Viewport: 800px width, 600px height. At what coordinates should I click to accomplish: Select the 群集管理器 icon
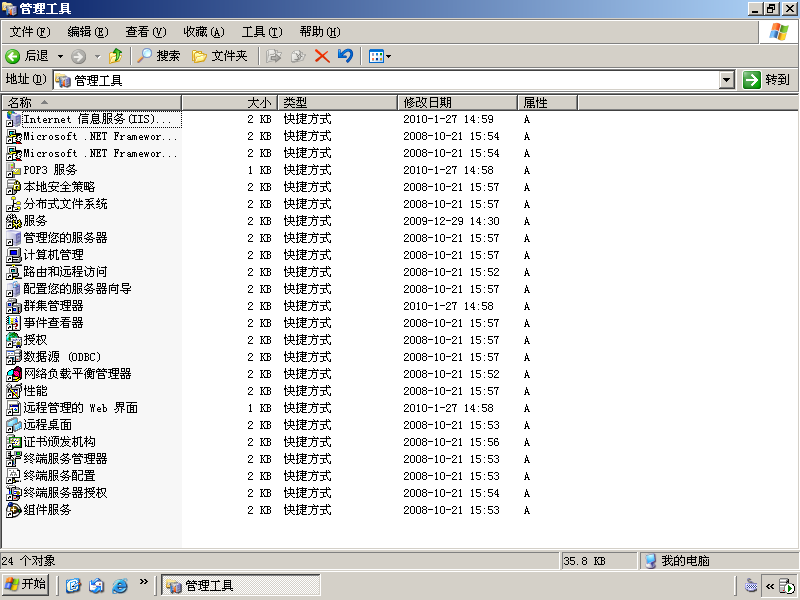(x=13, y=306)
